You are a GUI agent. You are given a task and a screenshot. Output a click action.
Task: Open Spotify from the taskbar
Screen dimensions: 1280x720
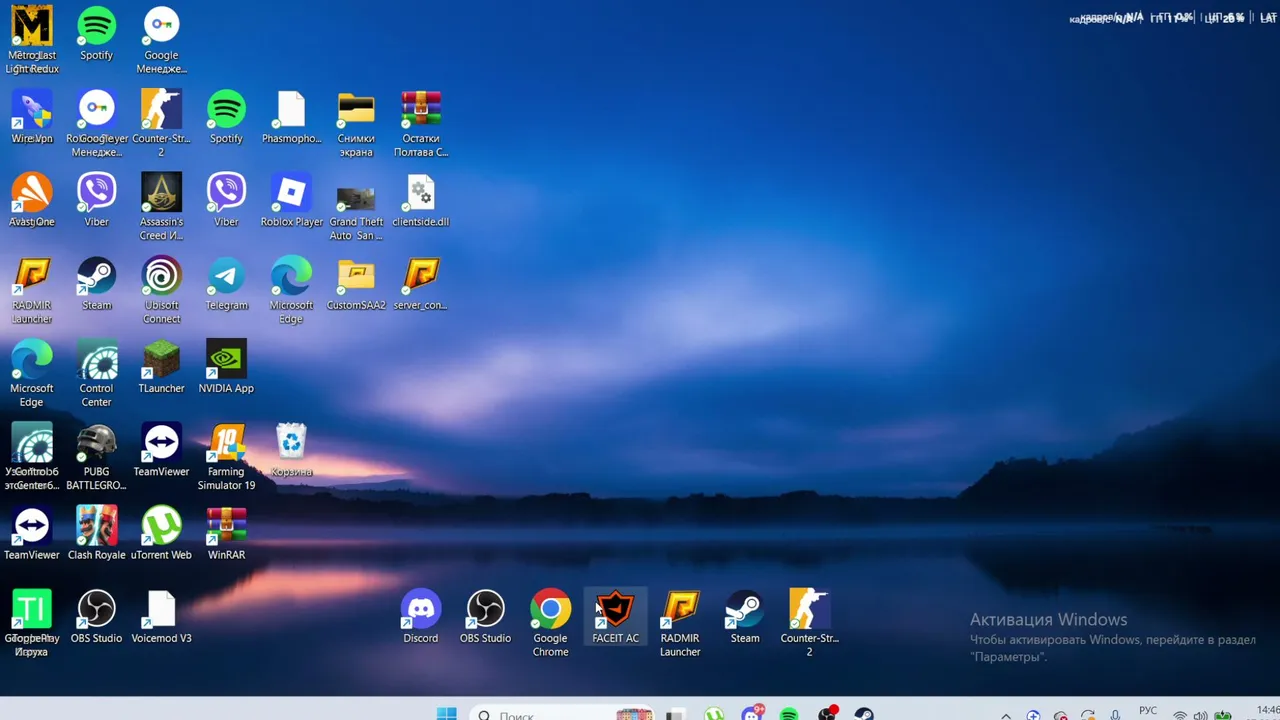point(789,714)
